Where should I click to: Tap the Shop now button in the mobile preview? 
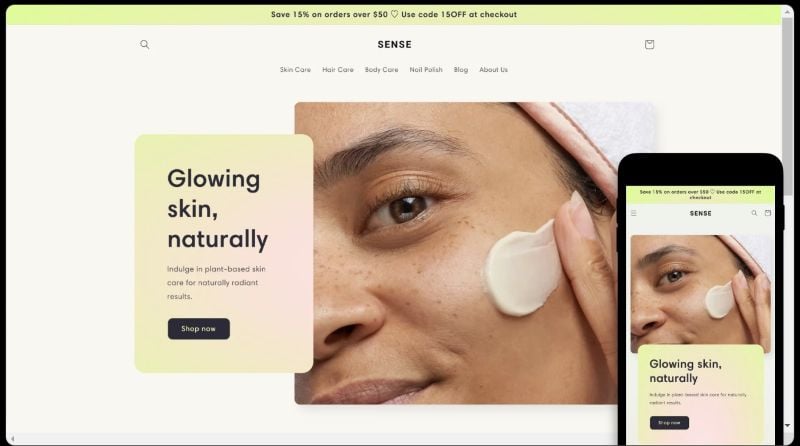coord(669,423)
